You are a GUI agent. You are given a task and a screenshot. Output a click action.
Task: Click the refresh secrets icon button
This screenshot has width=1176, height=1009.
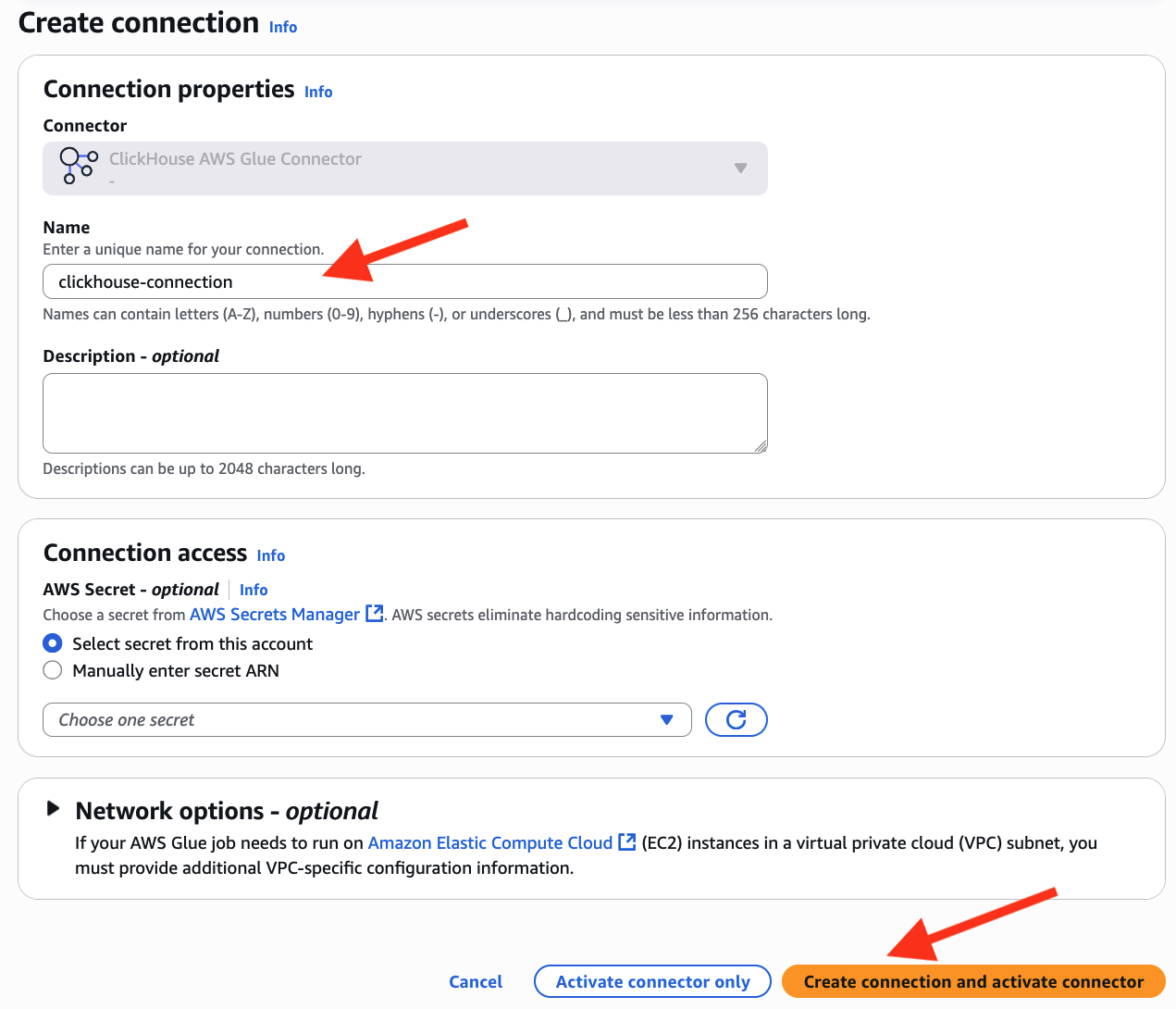pos(736,720)
